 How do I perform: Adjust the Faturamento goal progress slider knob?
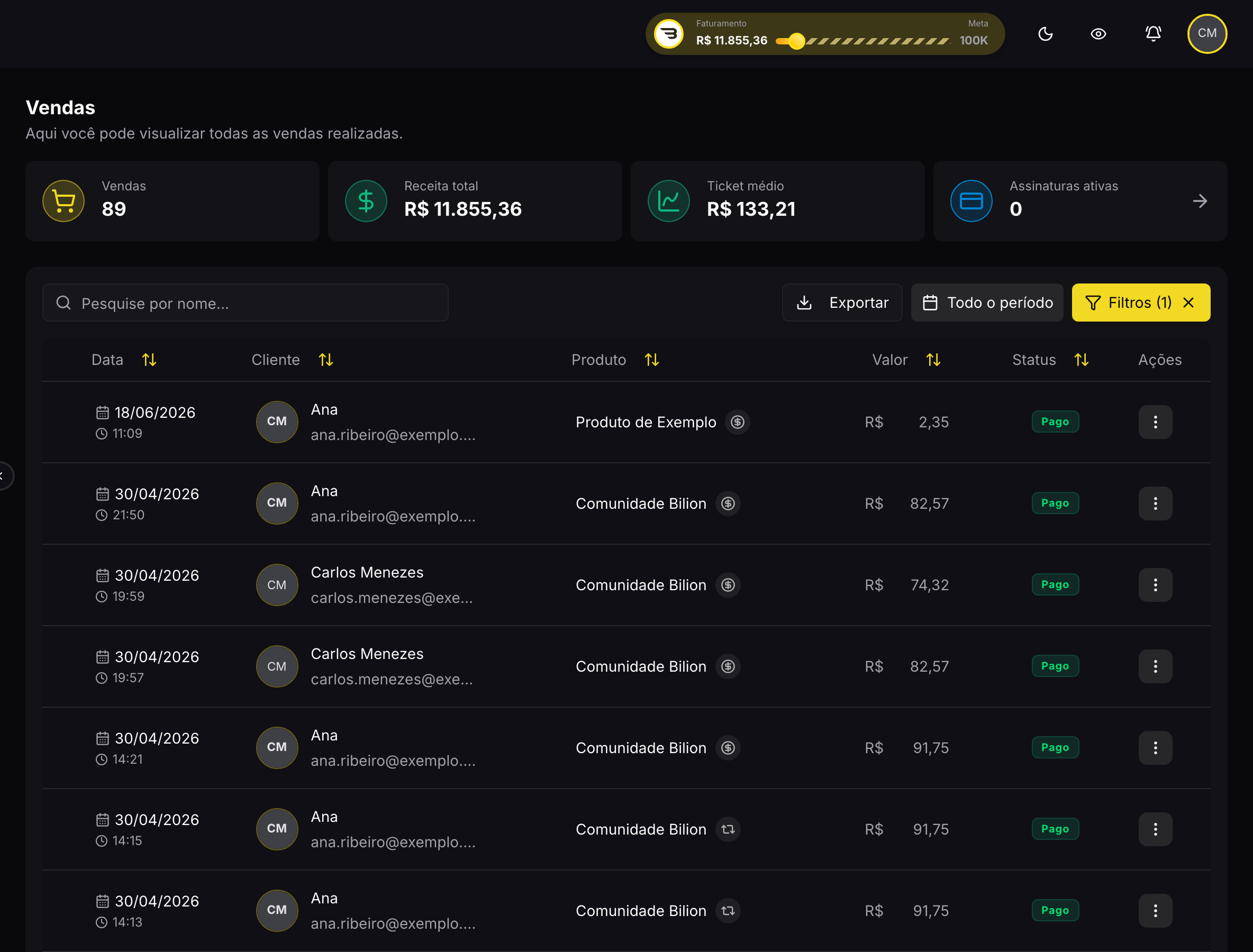[x=796, y=41]
